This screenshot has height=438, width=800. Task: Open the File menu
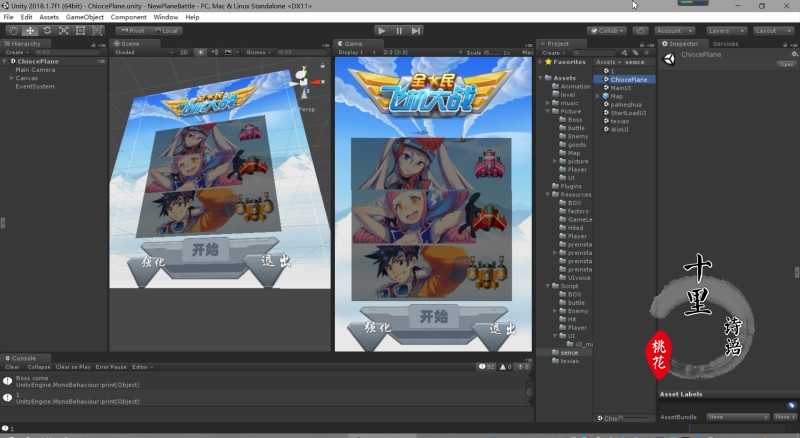(x=9, y=17)
